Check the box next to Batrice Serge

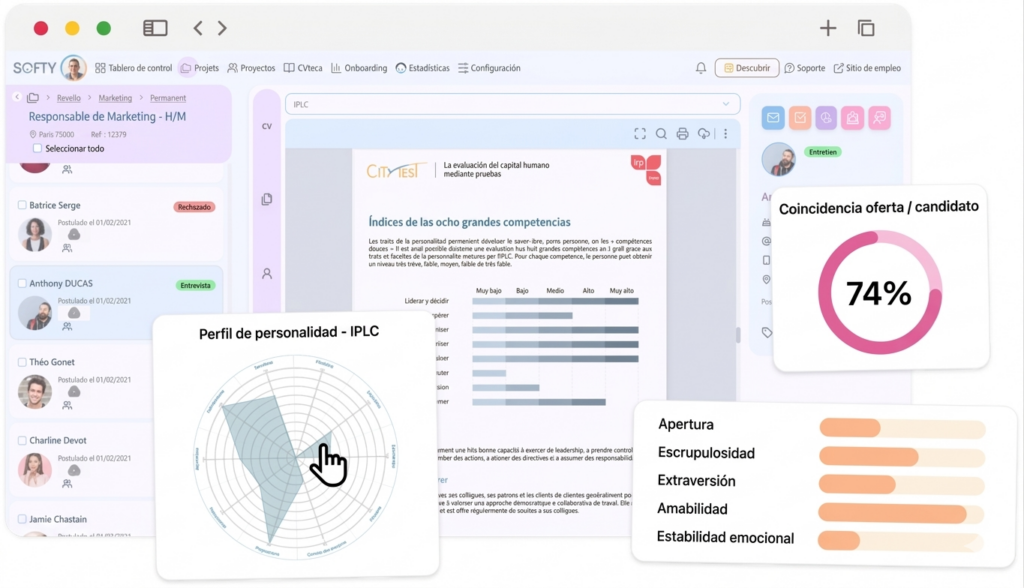coord(22,205)
